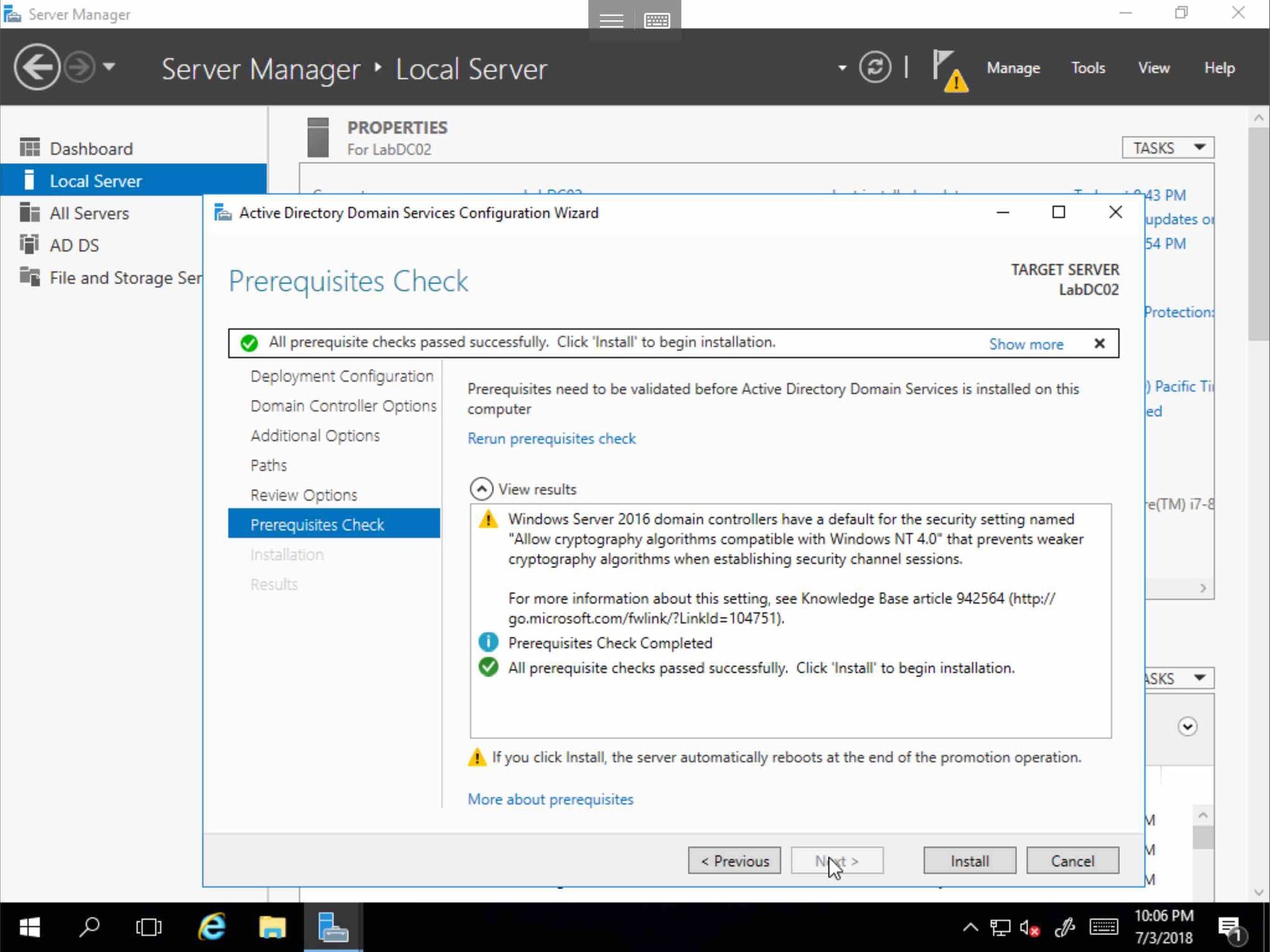Click the Previous button
The height and width of the screenshot is (952, 1270).
pyautogui.click(x=735, y=861)
